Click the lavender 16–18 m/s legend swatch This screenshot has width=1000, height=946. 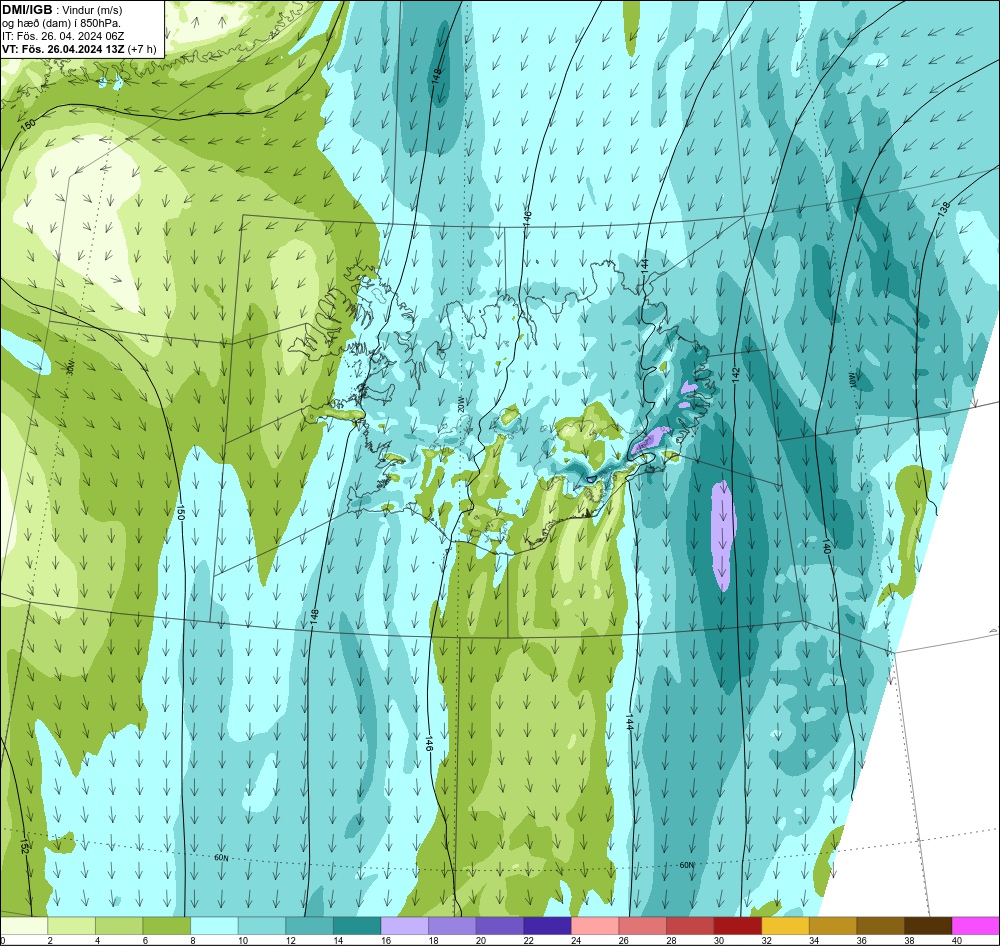pyautogui.click(x=404, y=926)
